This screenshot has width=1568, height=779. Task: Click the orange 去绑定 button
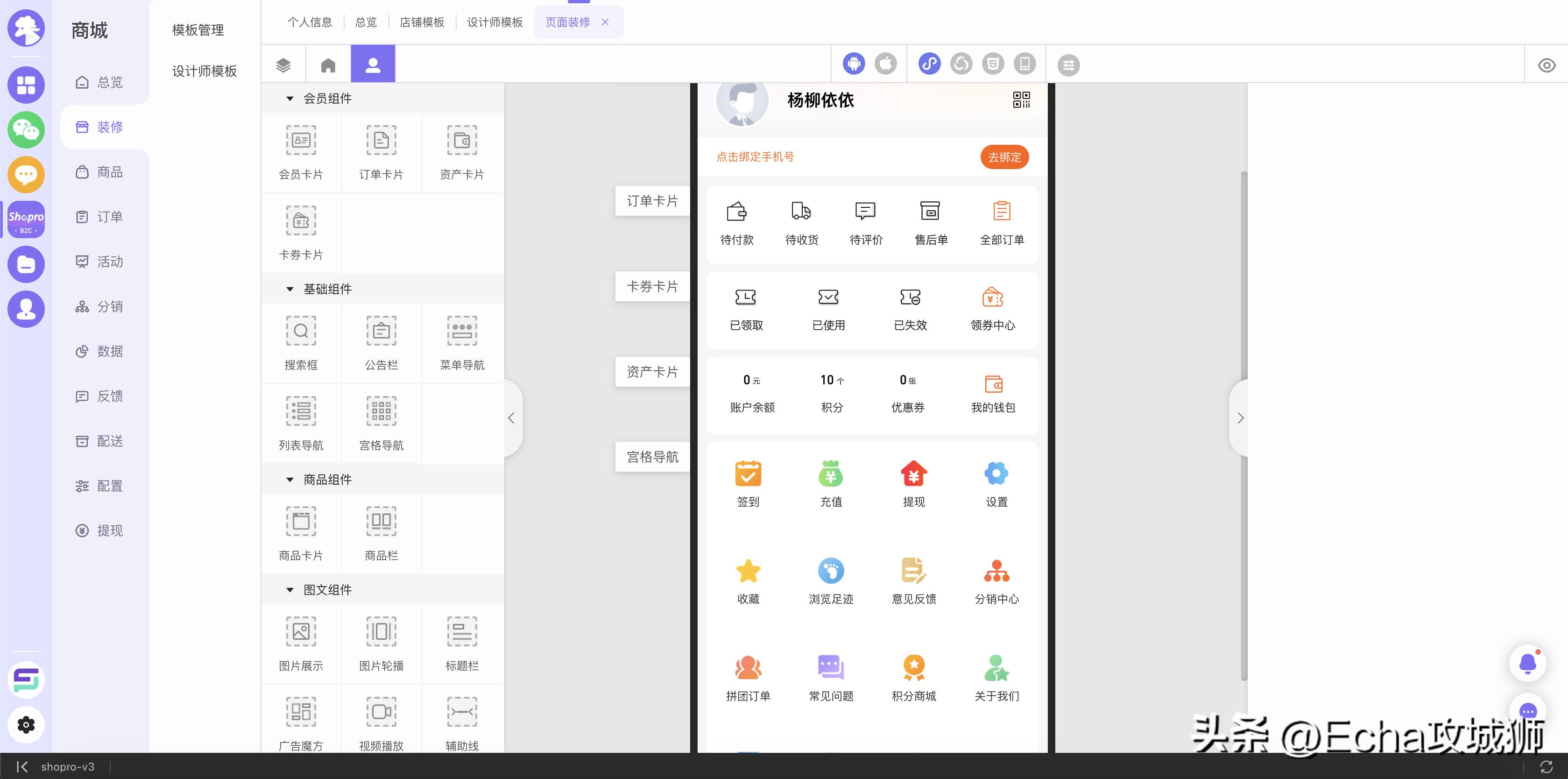coord(1004,156)
